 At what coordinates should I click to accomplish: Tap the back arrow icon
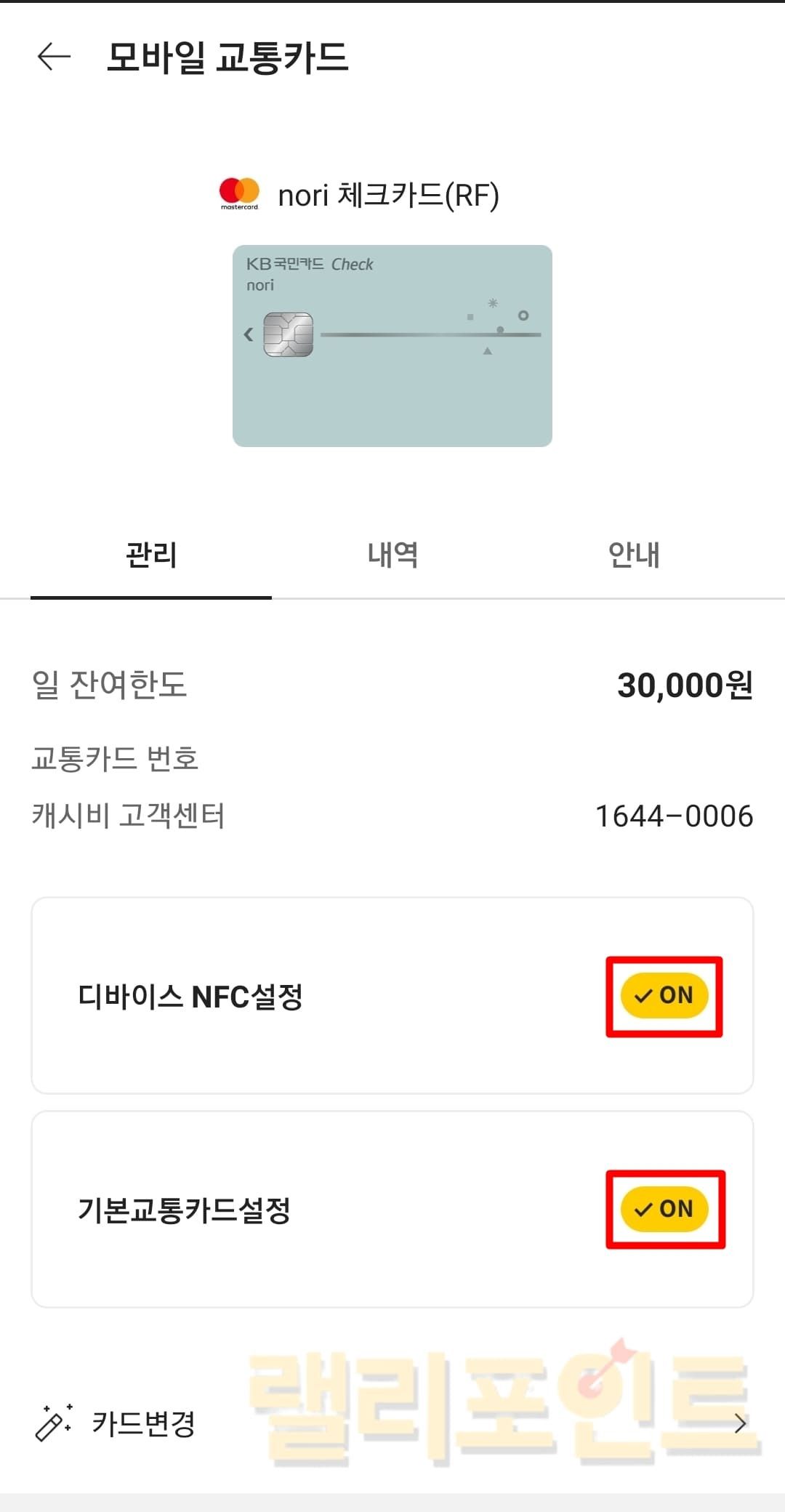click(x=54, y=57)
